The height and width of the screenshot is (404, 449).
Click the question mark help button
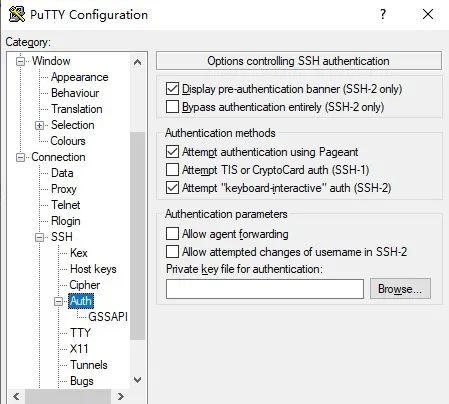[x=383, y=14]
